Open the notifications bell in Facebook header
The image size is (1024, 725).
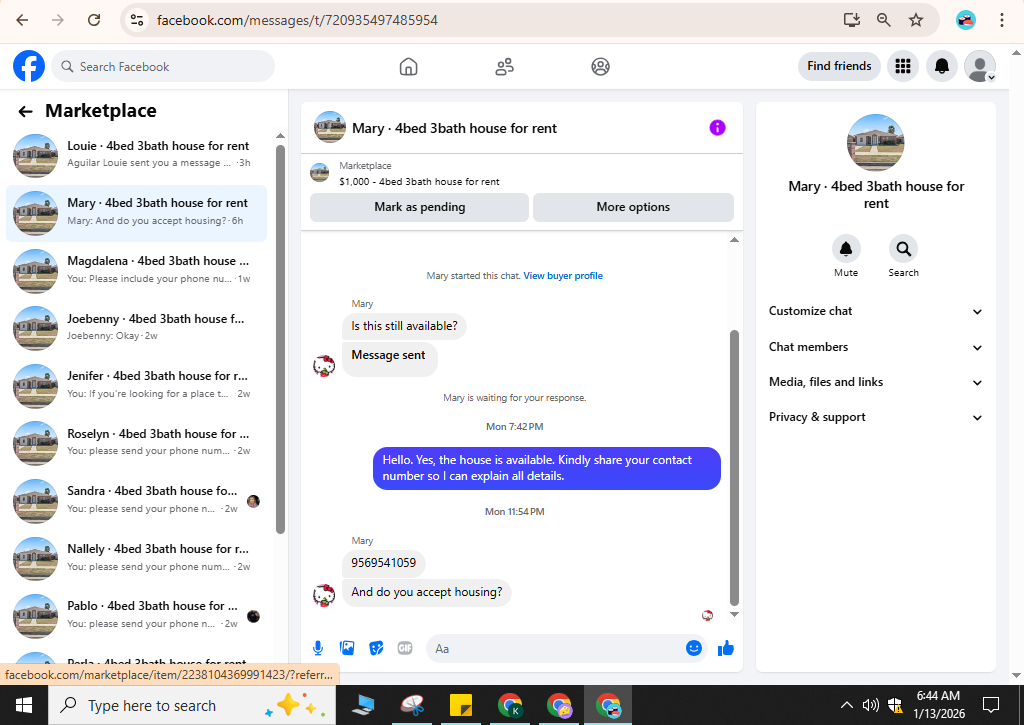[x=942, y=66]
